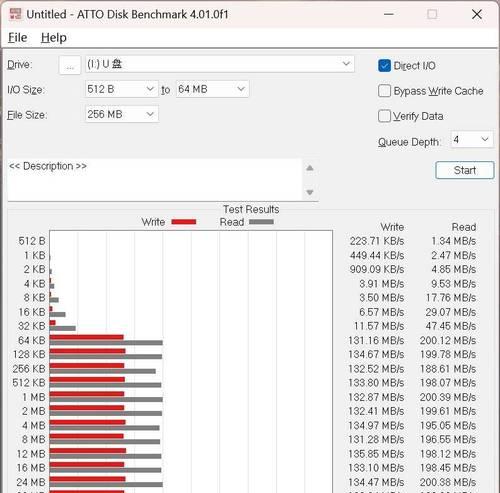Expand the 256 MB File Size dropdown
Screen dimensions: 500x493
click(x=121, y=114)
